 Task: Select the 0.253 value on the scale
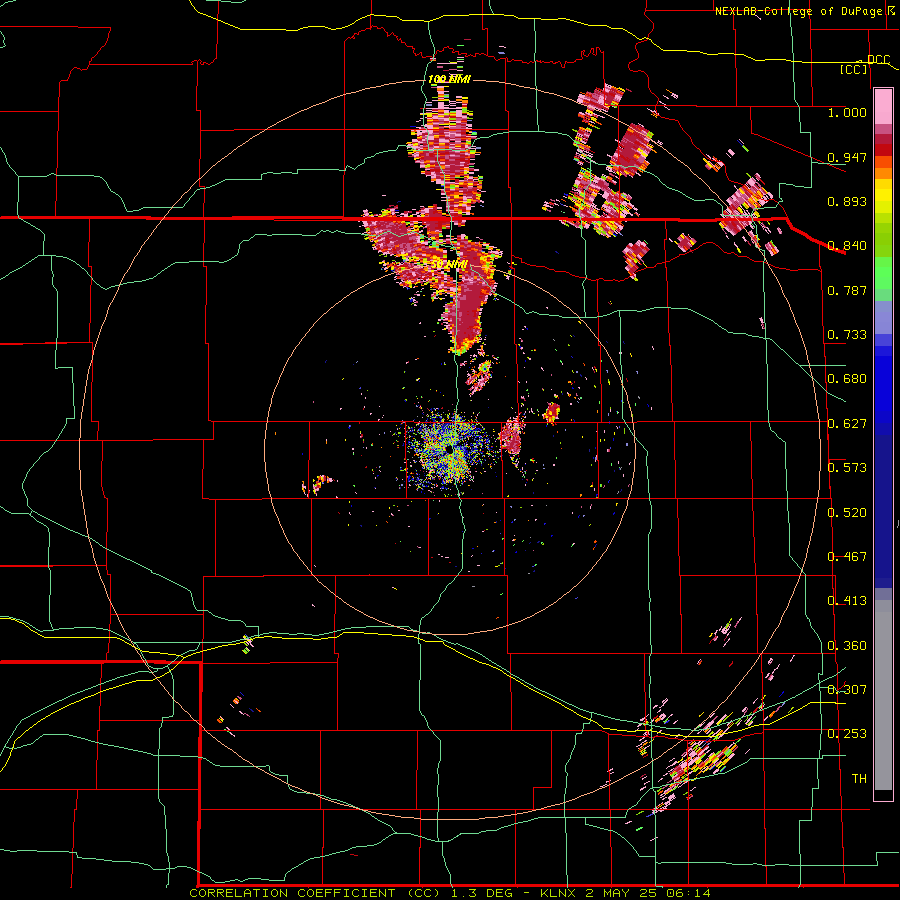click(847, 734)
